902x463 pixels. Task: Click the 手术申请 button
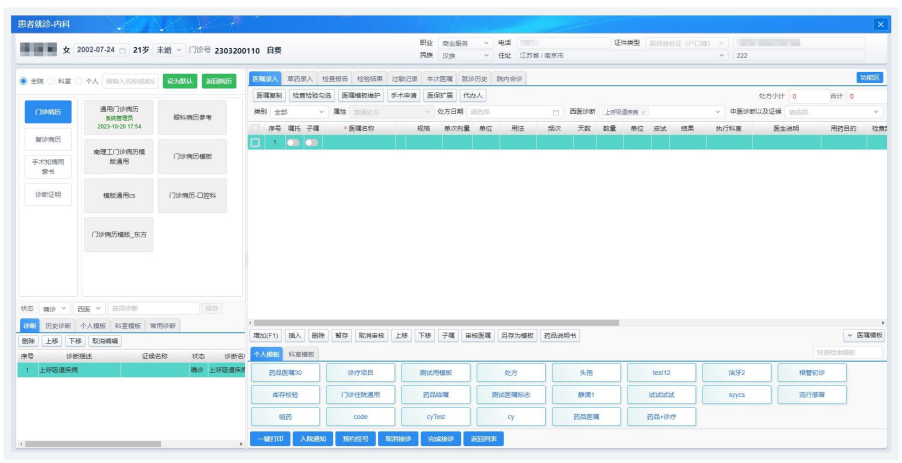[404, 95]
